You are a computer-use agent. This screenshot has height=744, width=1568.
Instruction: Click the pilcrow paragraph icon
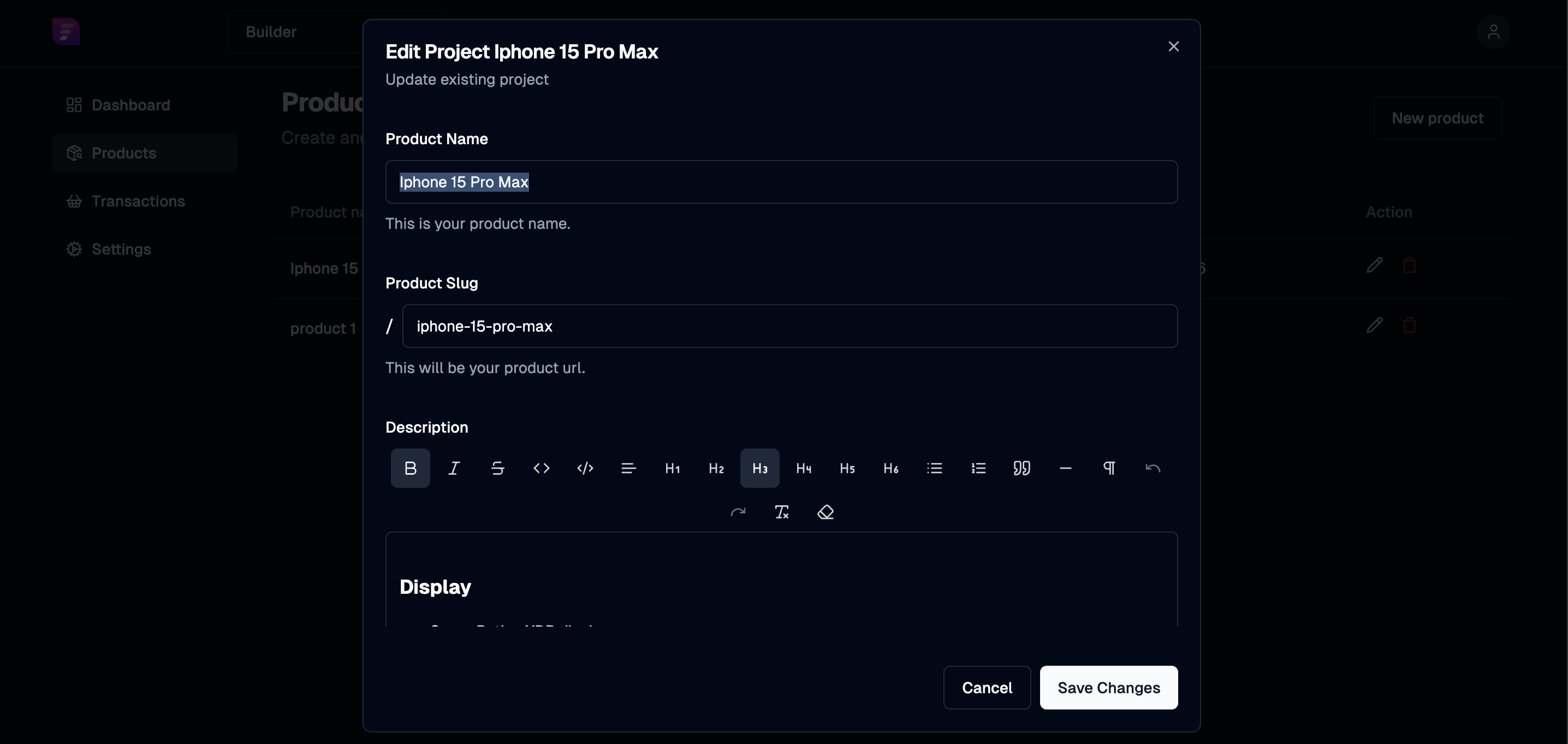coord(1109,468)
